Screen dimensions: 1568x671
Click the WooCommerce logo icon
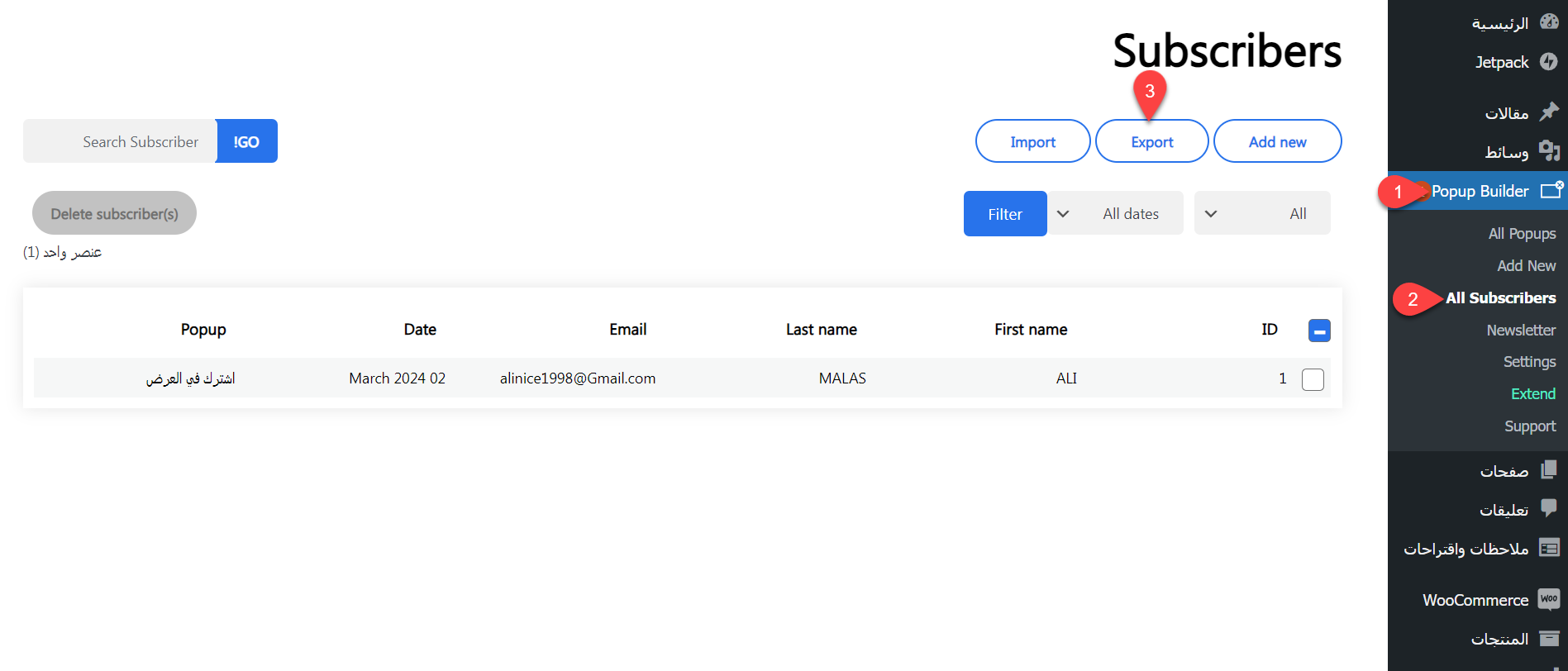(x=1549, y=599)
